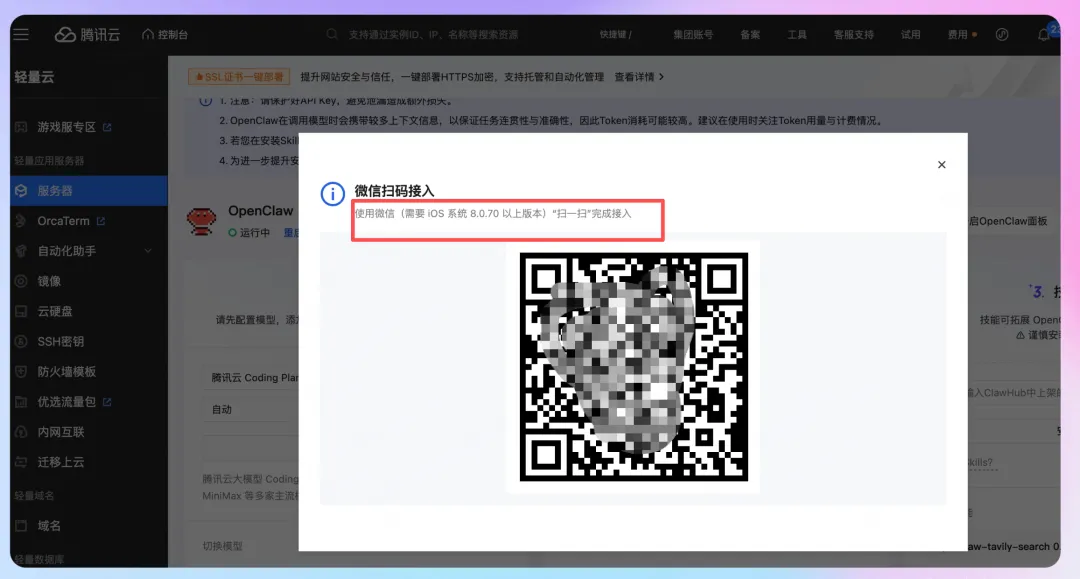Open the 集团账号 menu
This screenshot has height=579, width=1080.
pos(693,34)
